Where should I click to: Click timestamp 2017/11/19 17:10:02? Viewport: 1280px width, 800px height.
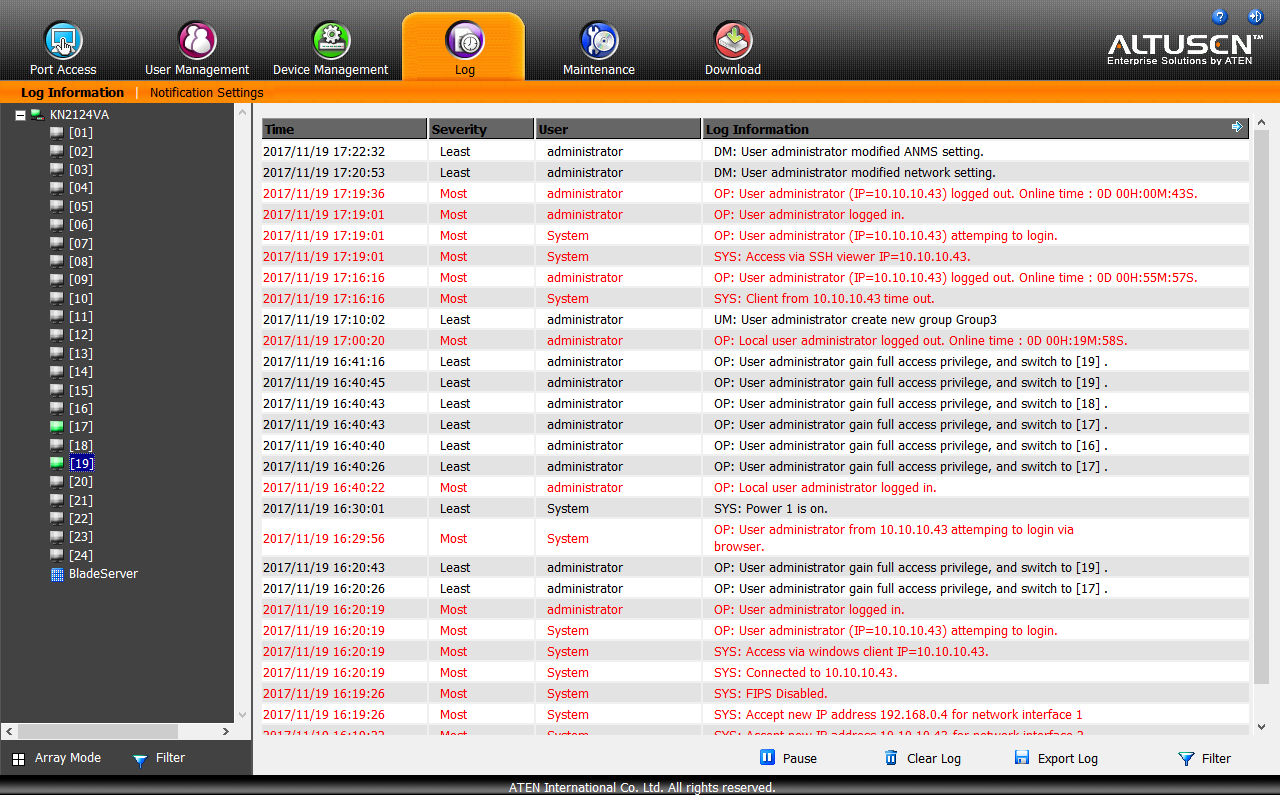pos(324,320)
